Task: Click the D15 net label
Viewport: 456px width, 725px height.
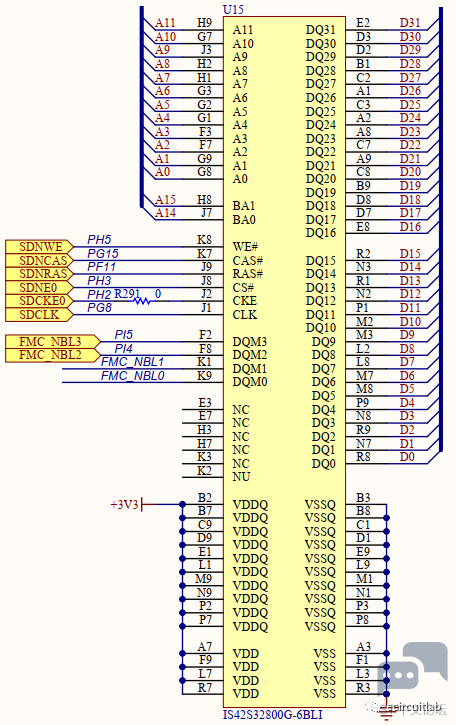Action: (x=410, y=253)
